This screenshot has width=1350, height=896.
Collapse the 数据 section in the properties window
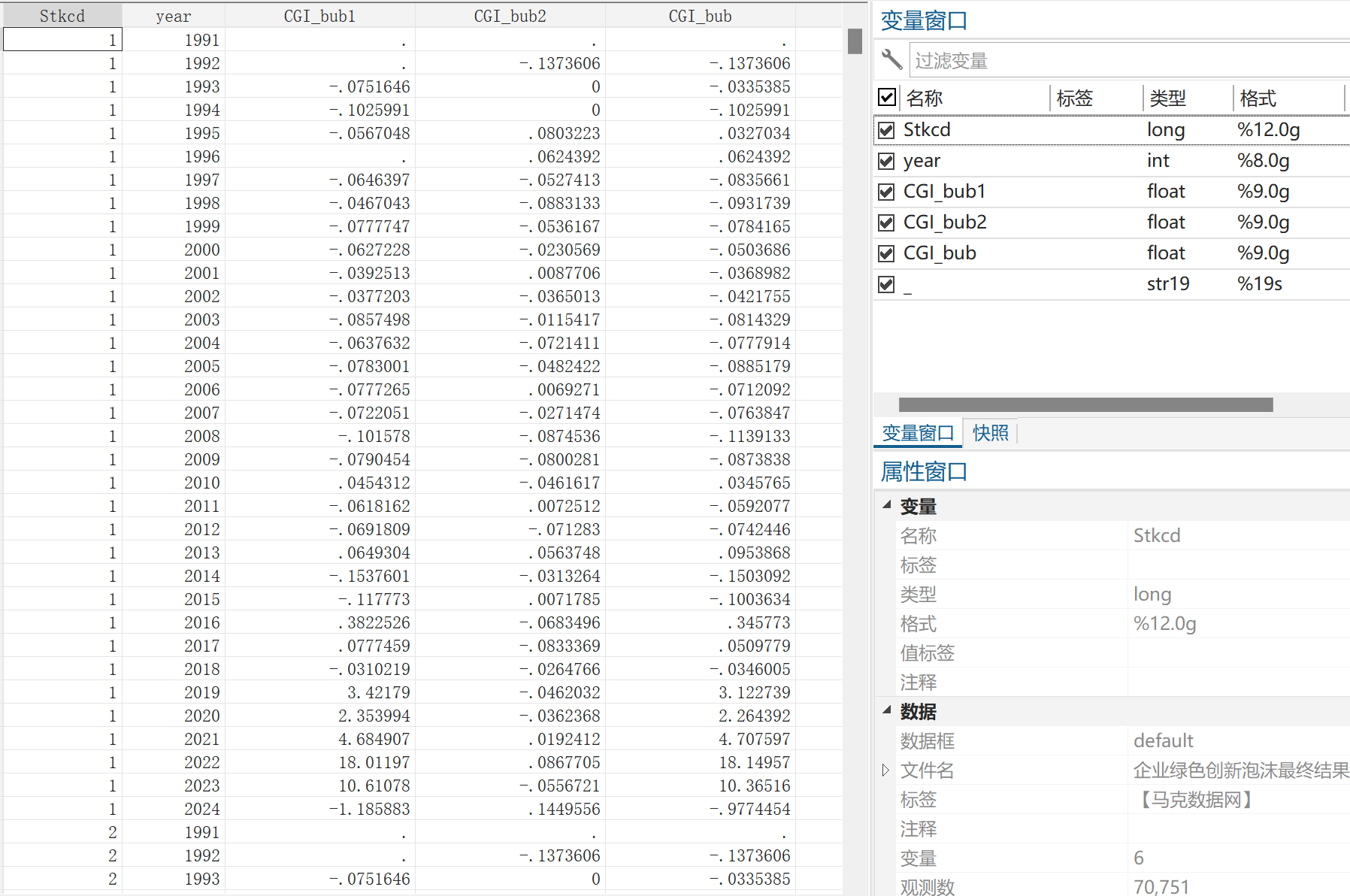887,710
